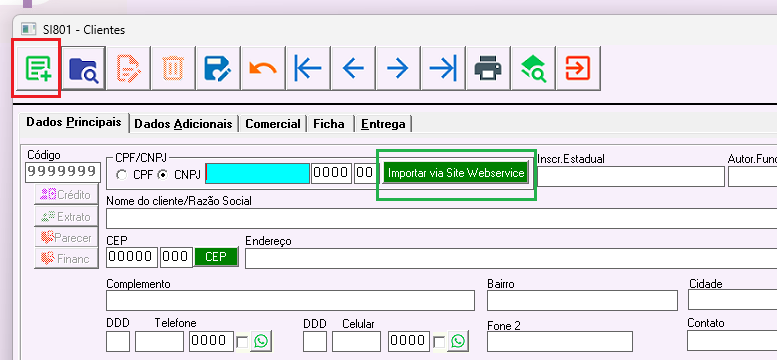Jump to last record icon

point(442,68)
